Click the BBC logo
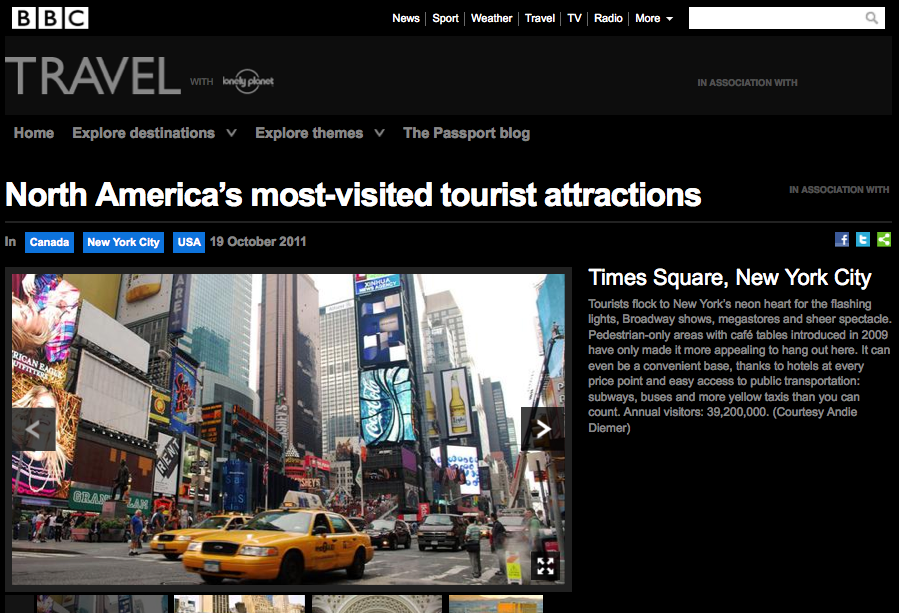899x613 pixels. (x=50, y=18)
